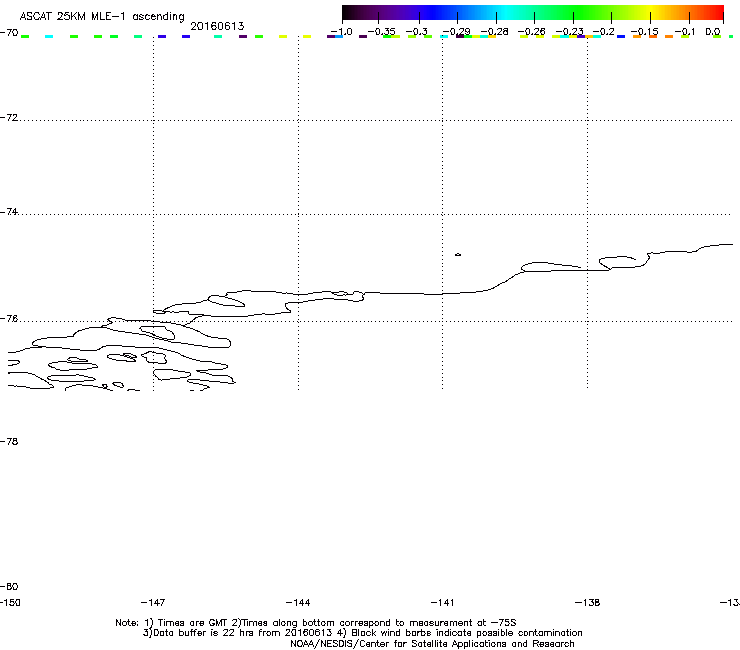Click the 0.0 color scale label
The height and width of the screenshot is (650, 740).
click(713, 32)
